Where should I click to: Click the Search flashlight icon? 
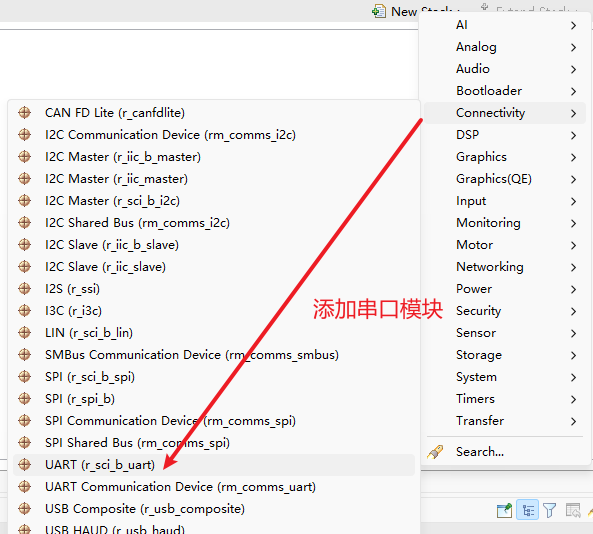pos(435,452)
